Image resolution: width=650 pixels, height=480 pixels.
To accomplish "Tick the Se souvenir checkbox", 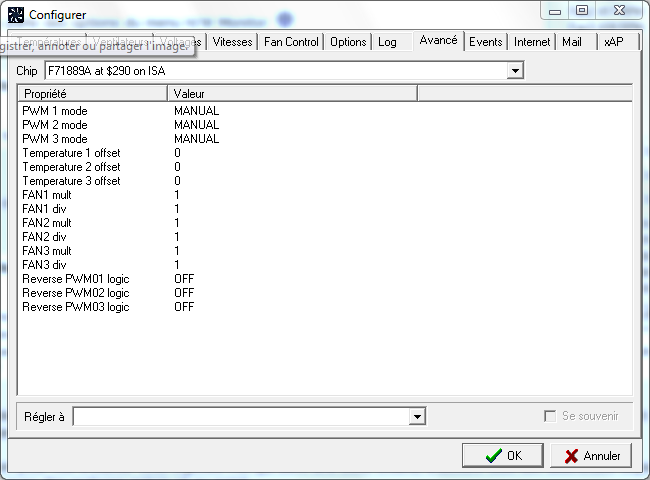I will (550, 416).
